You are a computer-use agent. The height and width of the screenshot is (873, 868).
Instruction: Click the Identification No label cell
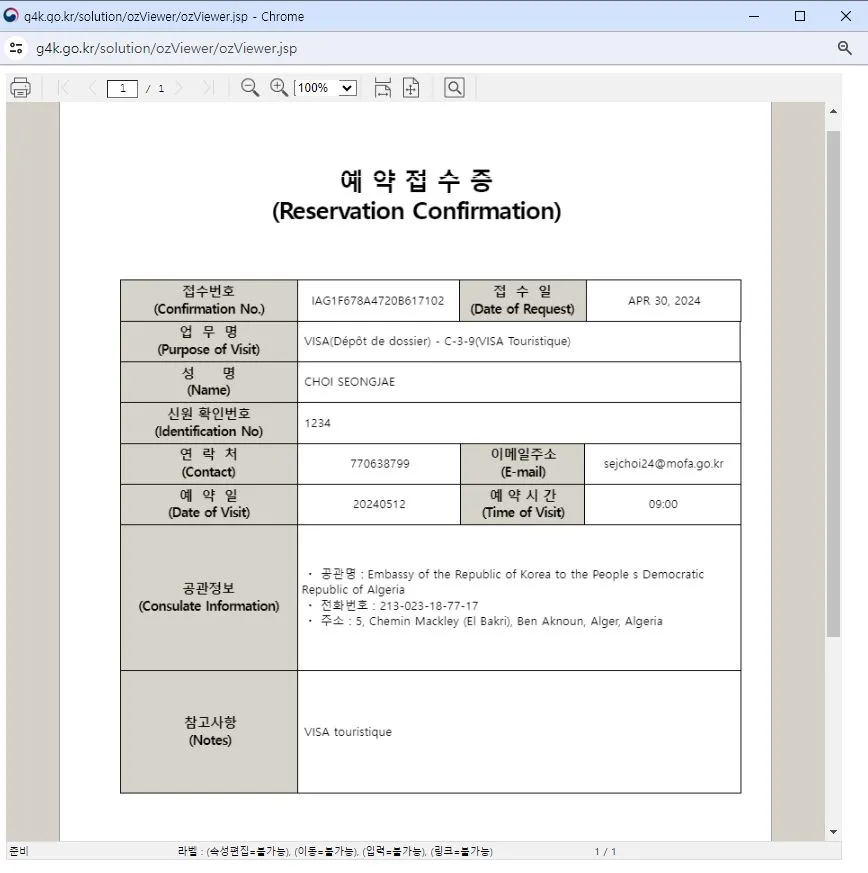click(x=209, y=423)
